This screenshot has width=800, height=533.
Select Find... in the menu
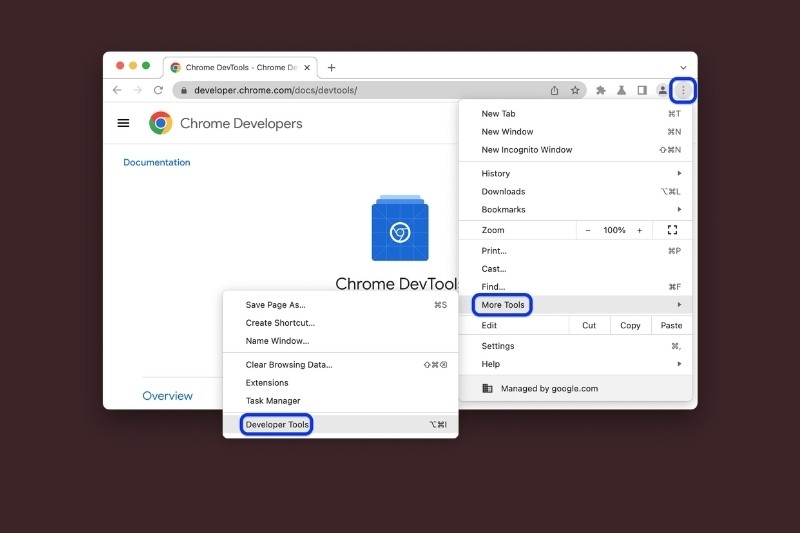[x=575, y=287]
